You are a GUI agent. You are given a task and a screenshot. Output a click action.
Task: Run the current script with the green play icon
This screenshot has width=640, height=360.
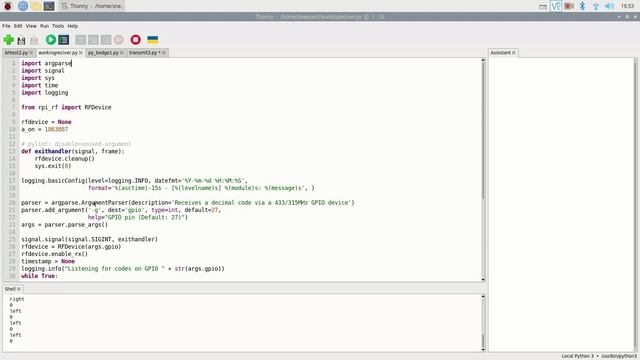[x=51, y=40]
